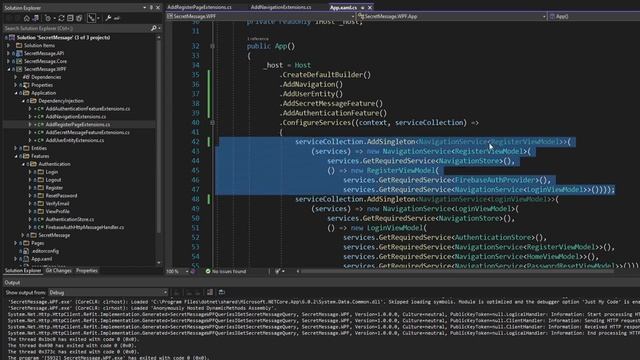
Task: Toggle the Solution Explorer auto-hide pin
Action: coord(151,7)
